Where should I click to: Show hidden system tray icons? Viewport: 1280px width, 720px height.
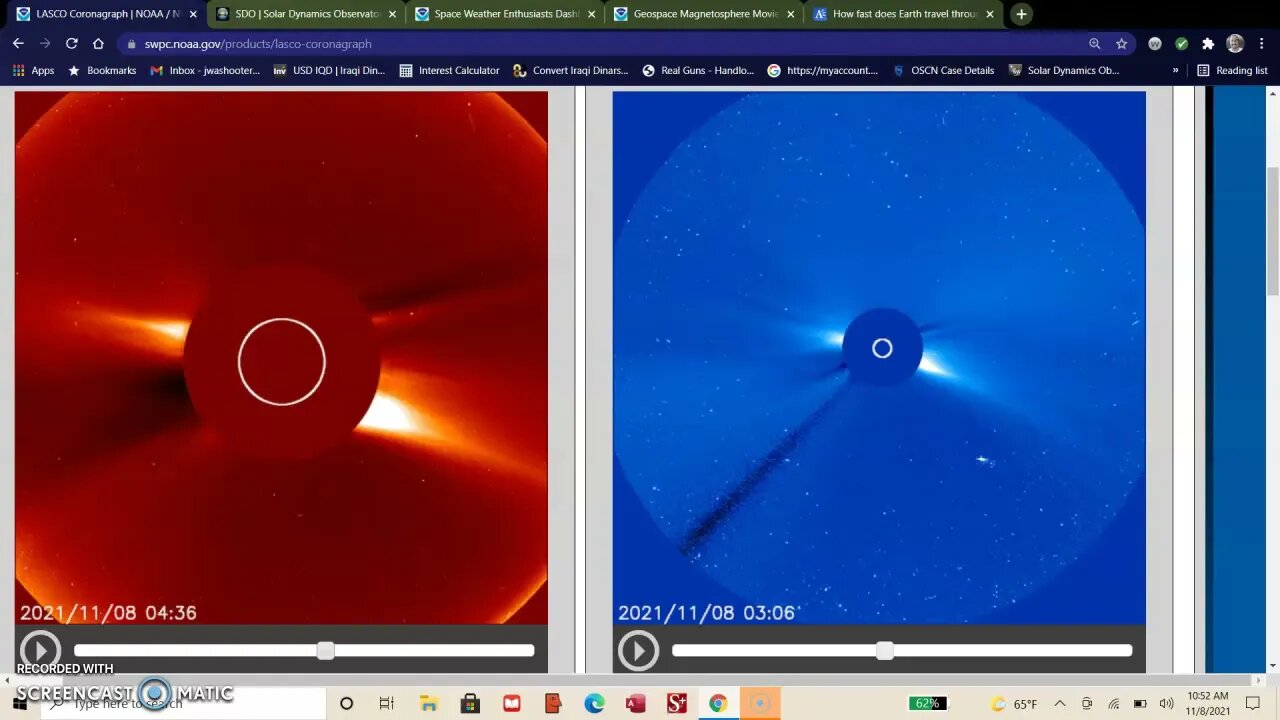click(x=1060, y=704)
